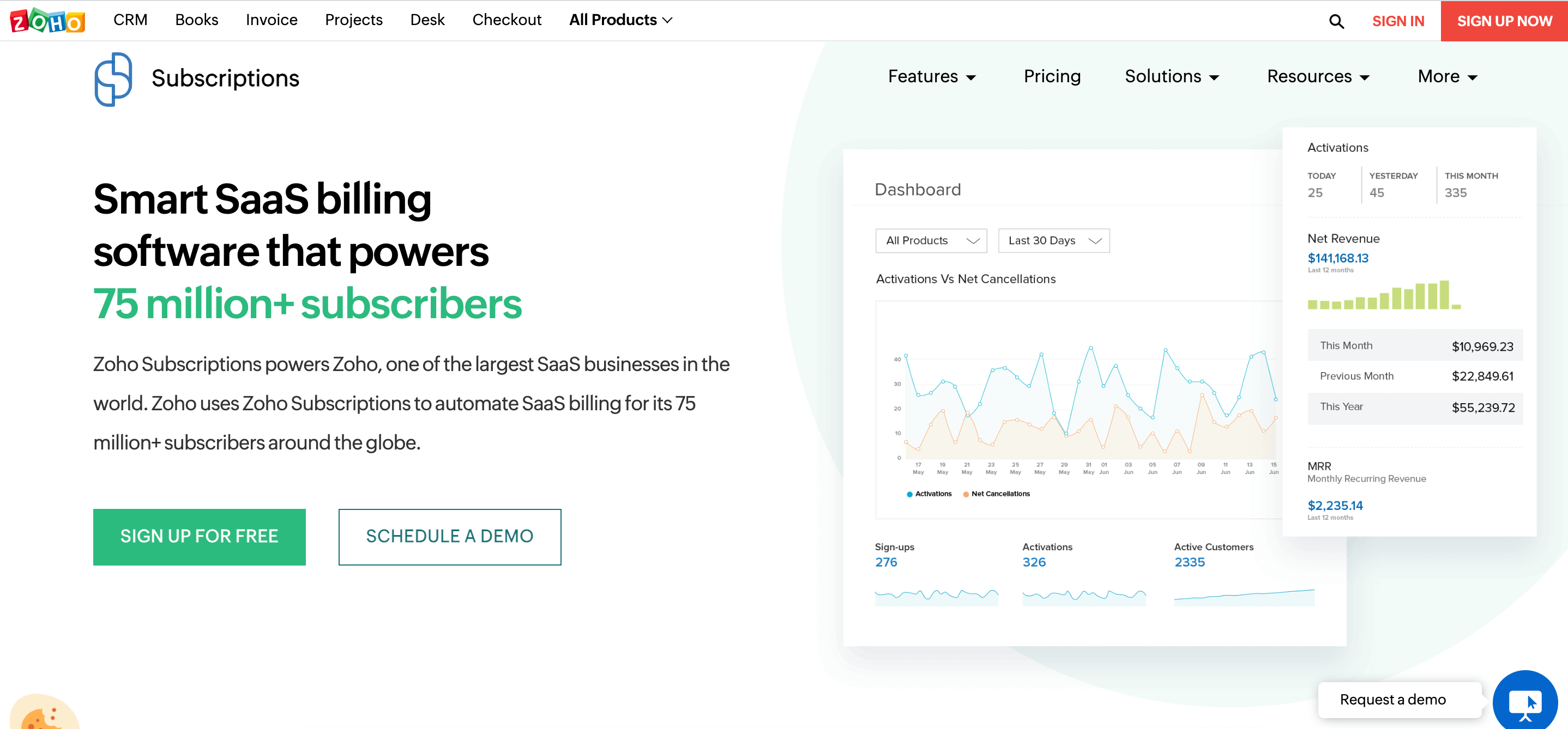
Task: Click the YESTERDAY 45 activations figure
Action: click(1376, 193)
